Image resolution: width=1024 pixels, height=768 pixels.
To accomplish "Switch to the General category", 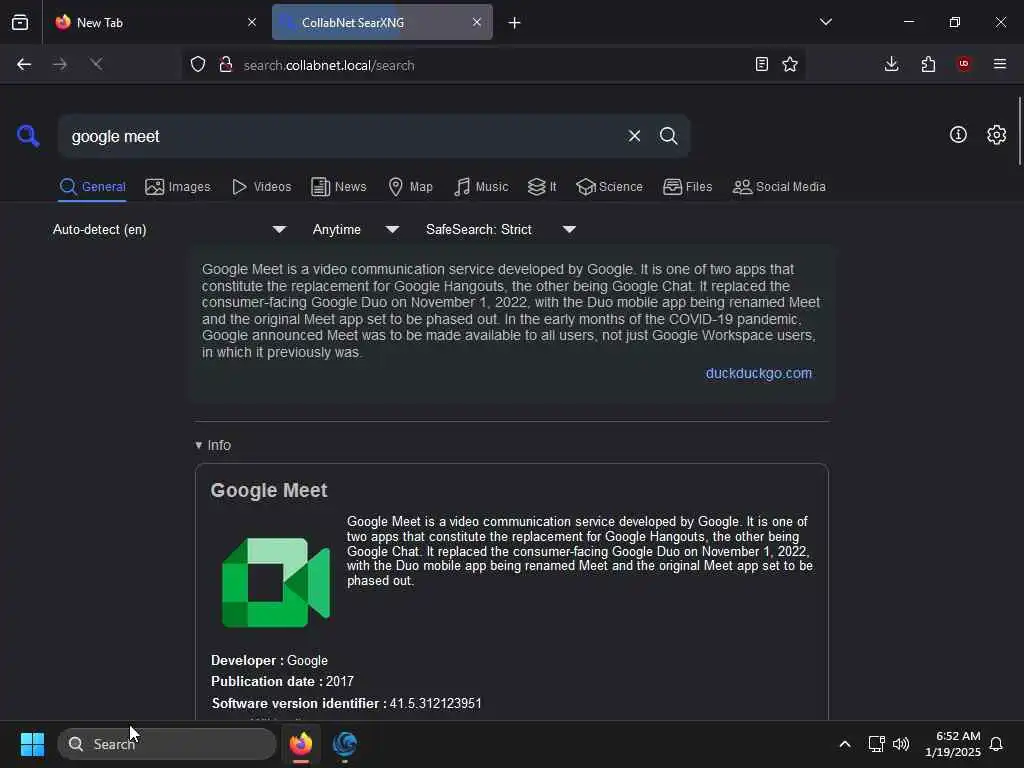I will coord(92,187).
